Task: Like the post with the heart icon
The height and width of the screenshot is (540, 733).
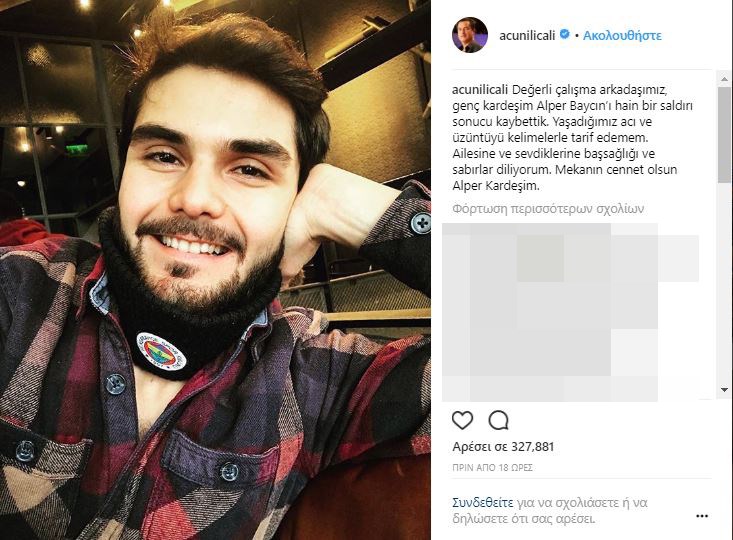Action: tap(462, 420)
